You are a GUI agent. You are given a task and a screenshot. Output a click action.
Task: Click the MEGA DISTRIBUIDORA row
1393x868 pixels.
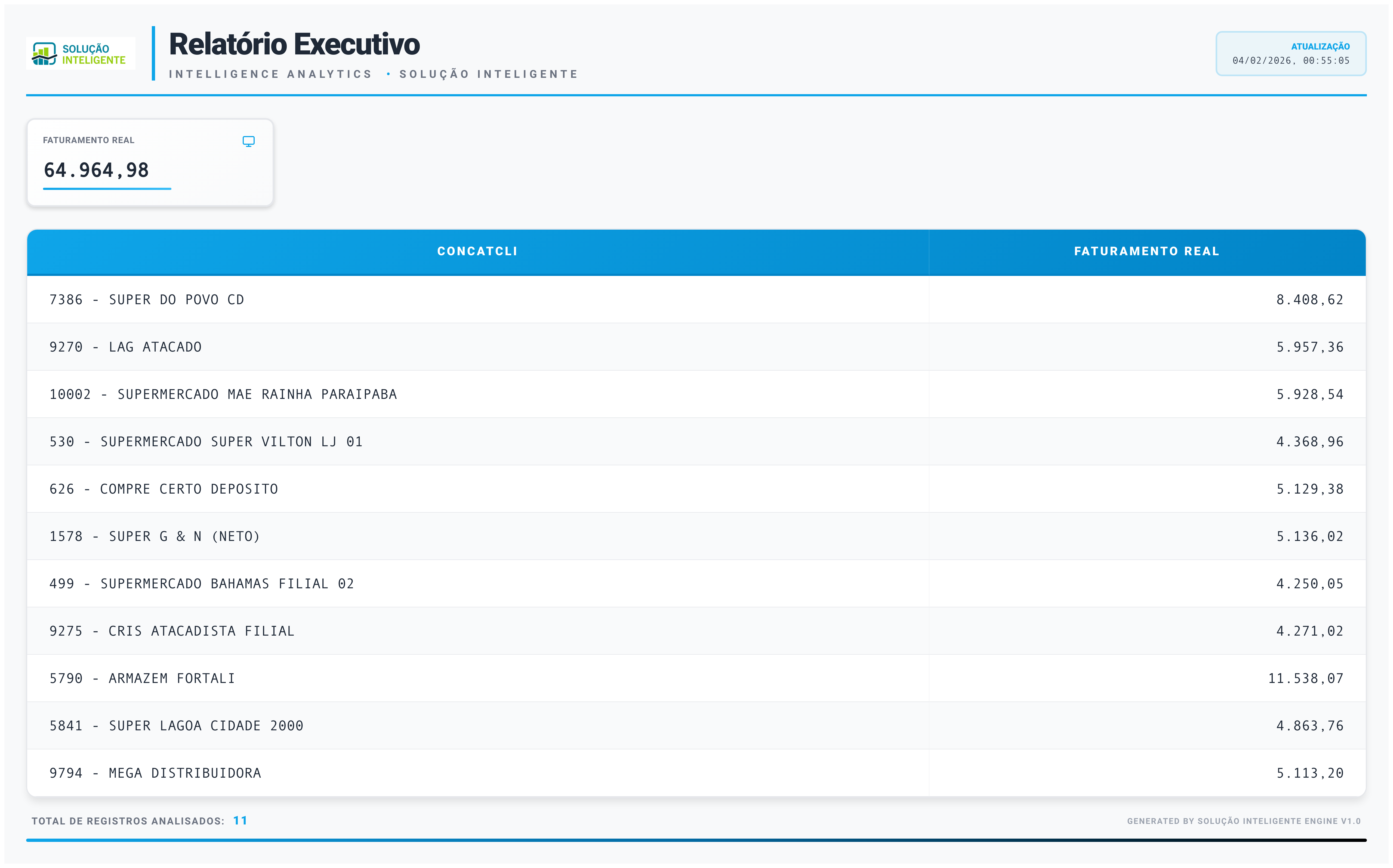[156, 773]
